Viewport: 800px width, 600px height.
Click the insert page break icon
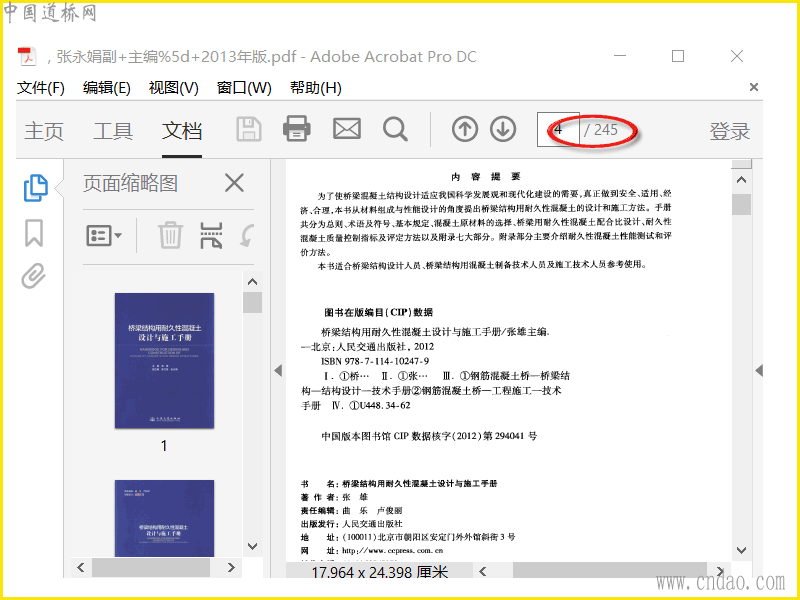[211, 235]
